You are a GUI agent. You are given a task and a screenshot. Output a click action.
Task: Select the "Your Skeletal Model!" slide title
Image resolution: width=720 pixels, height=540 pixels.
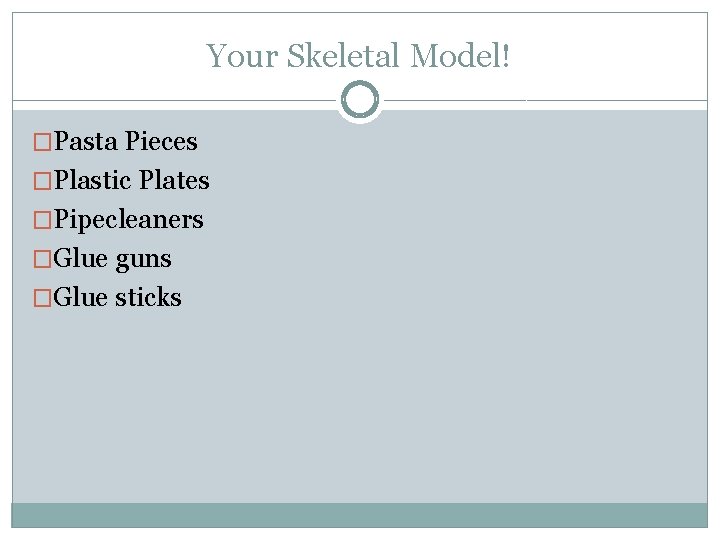click(359, 56)
